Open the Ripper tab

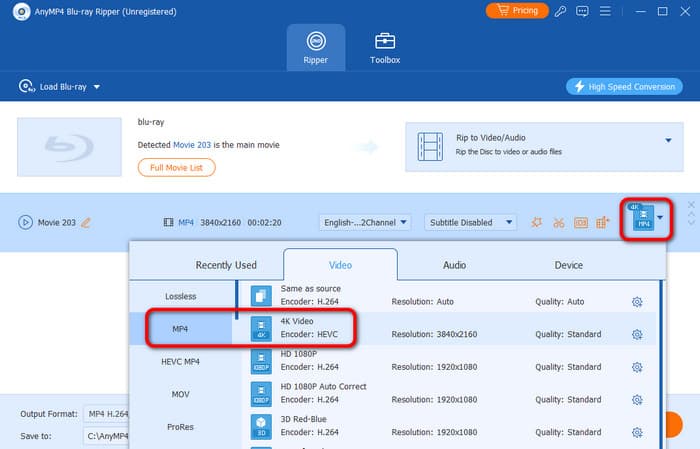[316, 48]
